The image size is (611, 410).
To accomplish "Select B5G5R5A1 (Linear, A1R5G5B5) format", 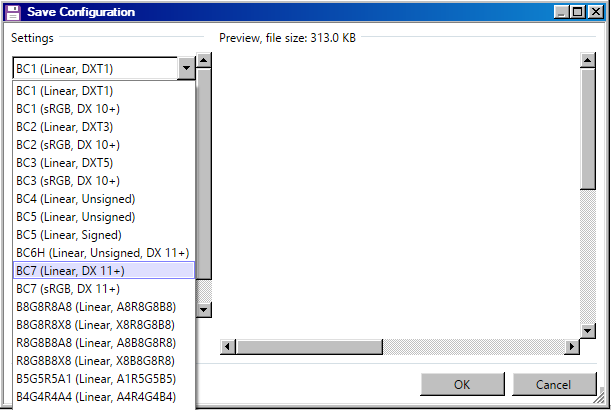I will pyautogui.click(x=104, y=378).
